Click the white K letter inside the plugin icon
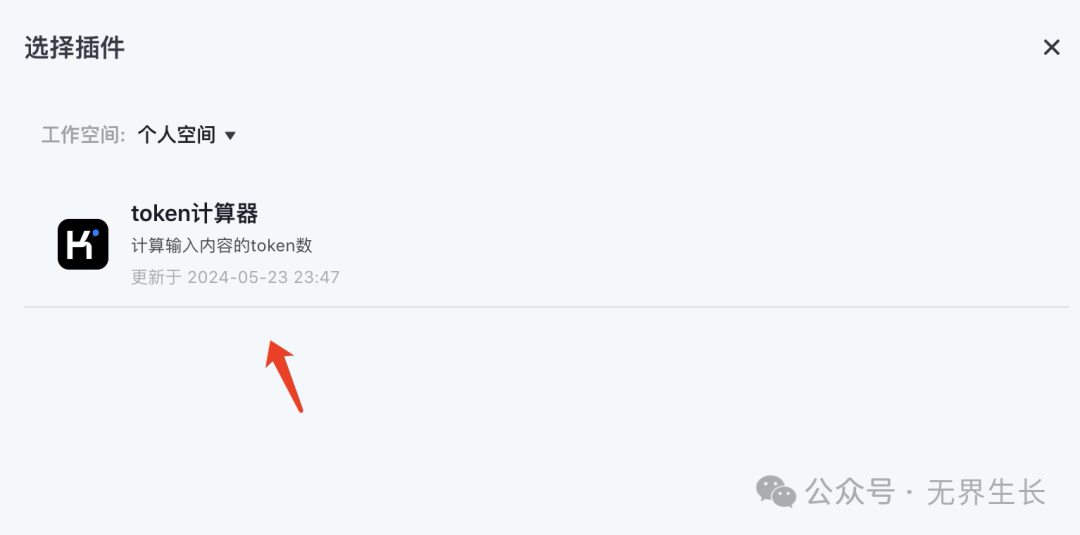Screen dimensions: 1080x535 pyautogui.click(x=80, y=246)
